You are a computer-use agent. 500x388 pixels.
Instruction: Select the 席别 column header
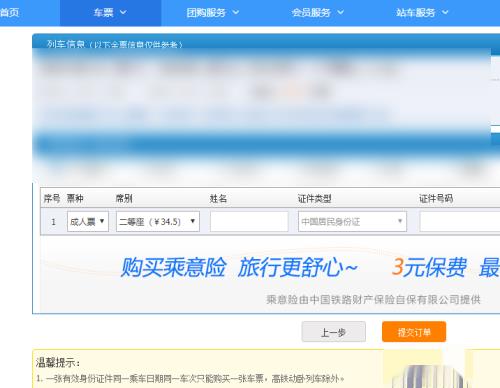124,199
